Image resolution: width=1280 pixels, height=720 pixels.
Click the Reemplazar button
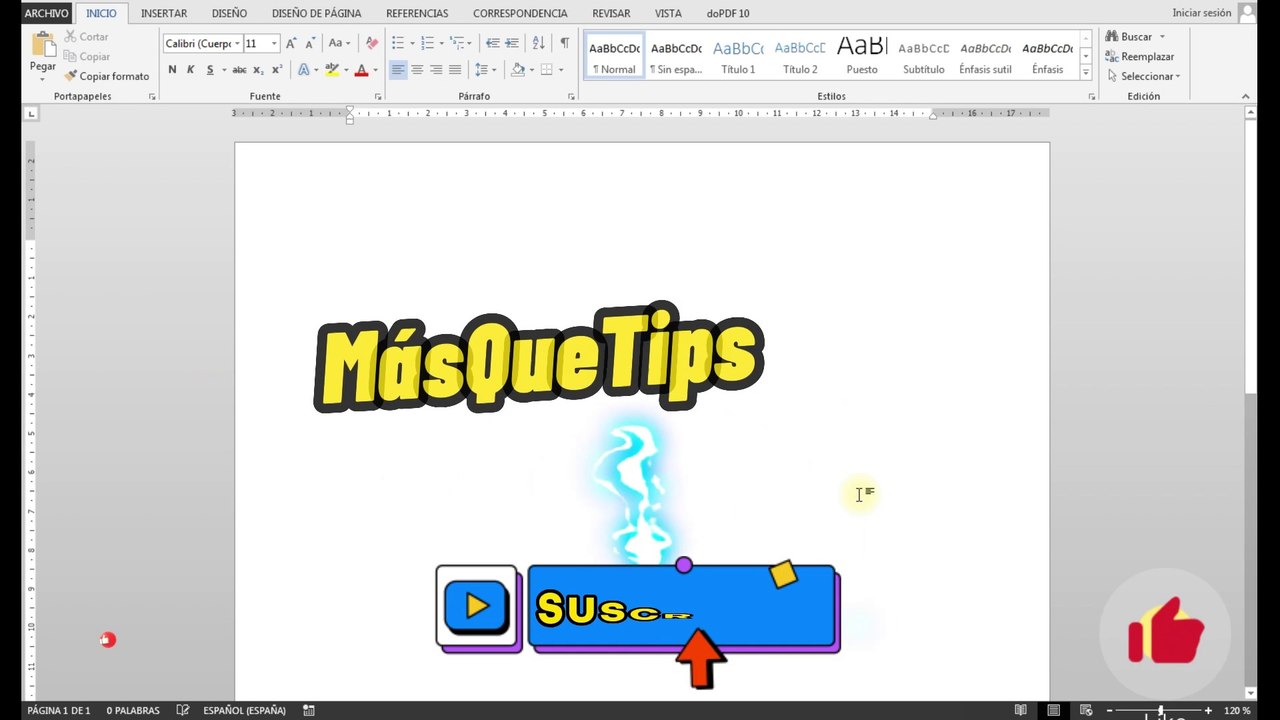click(x=1140, y=57)
